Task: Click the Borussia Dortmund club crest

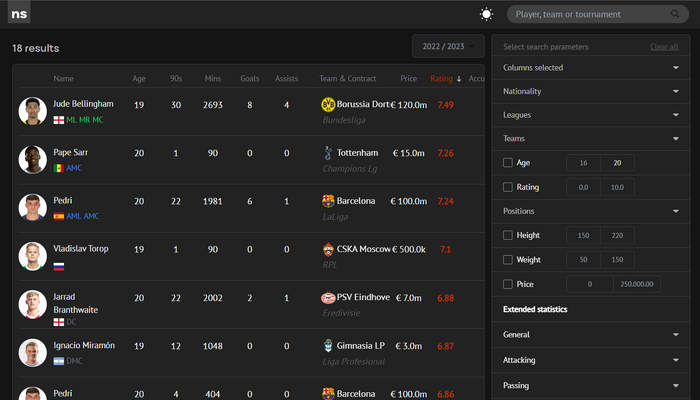Action: tap(327, 104)
